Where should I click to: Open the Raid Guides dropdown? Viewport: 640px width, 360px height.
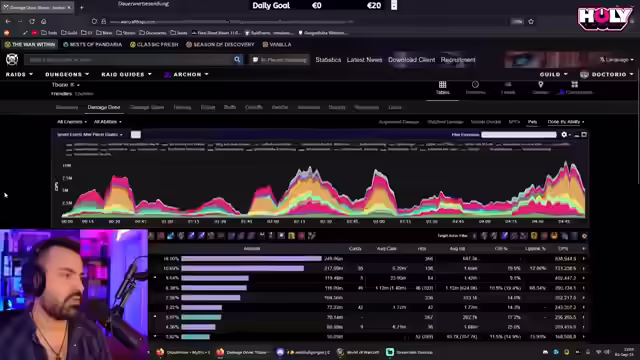pyautogui.click(x=126, y=74)
